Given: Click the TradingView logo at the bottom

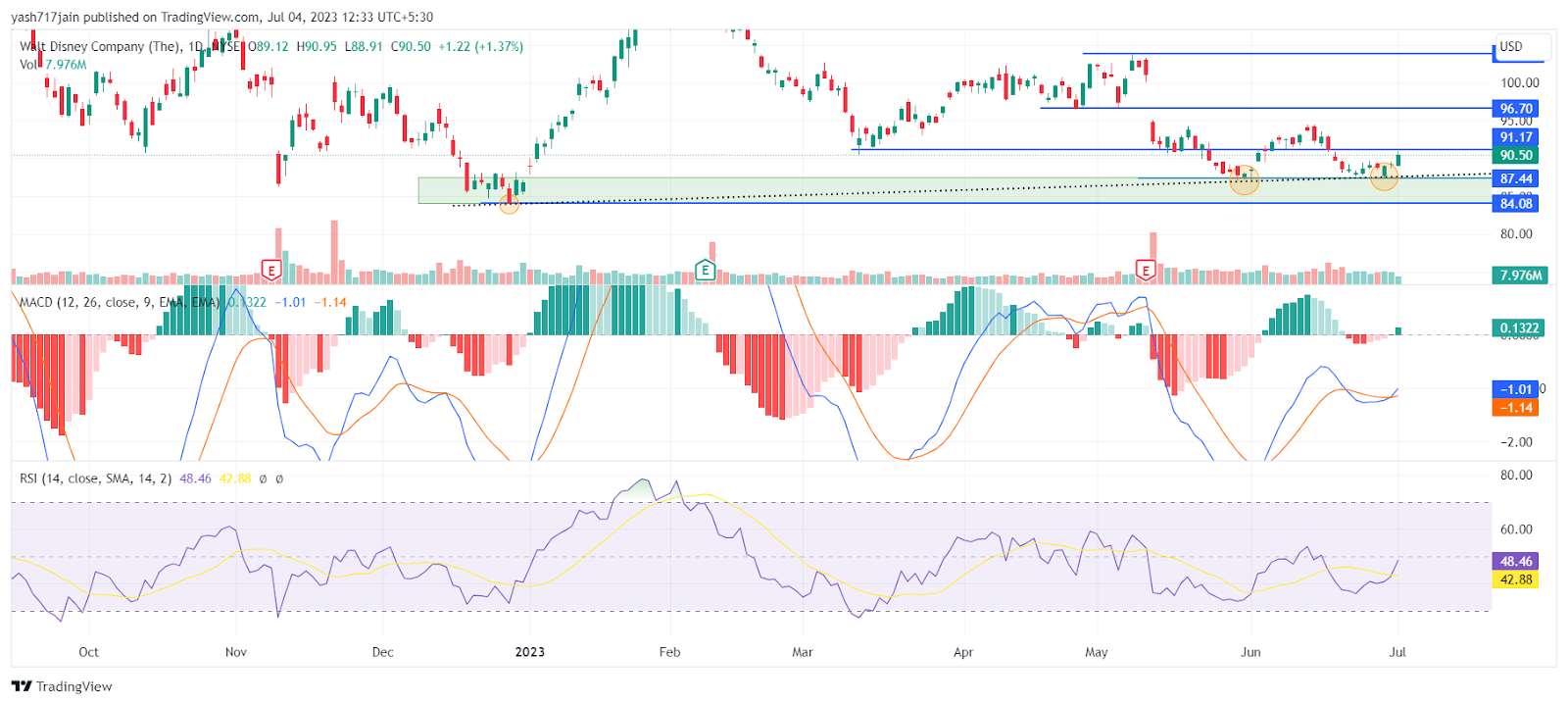Looking at the screenshot, I should [x=63, y=686].
